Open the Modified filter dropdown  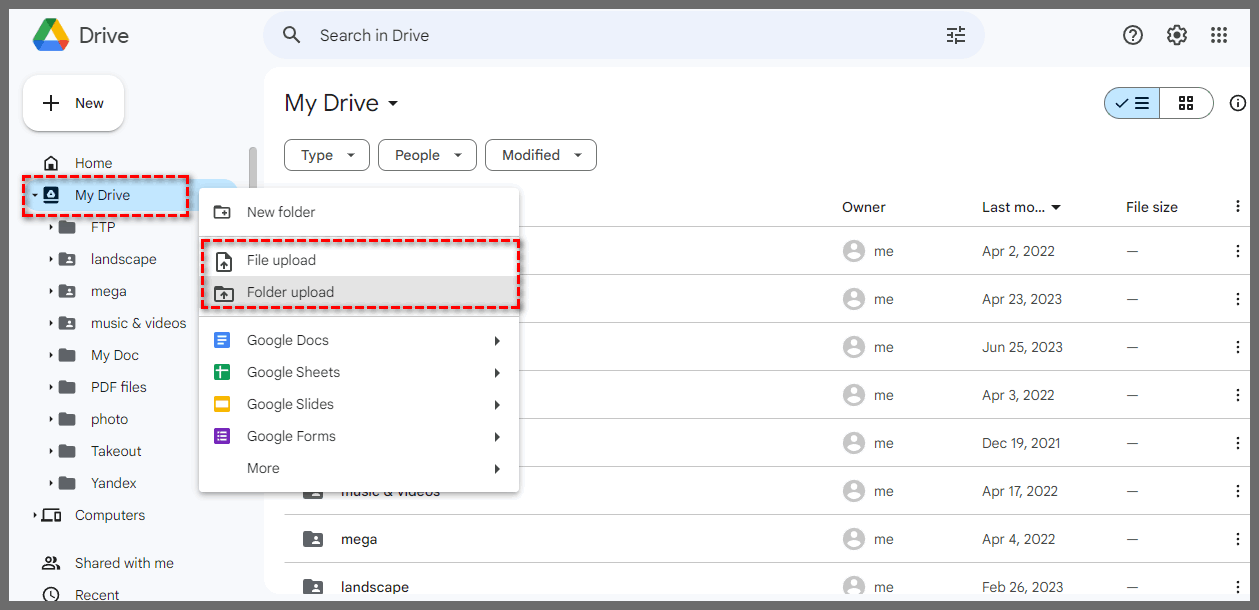point(540,155)
